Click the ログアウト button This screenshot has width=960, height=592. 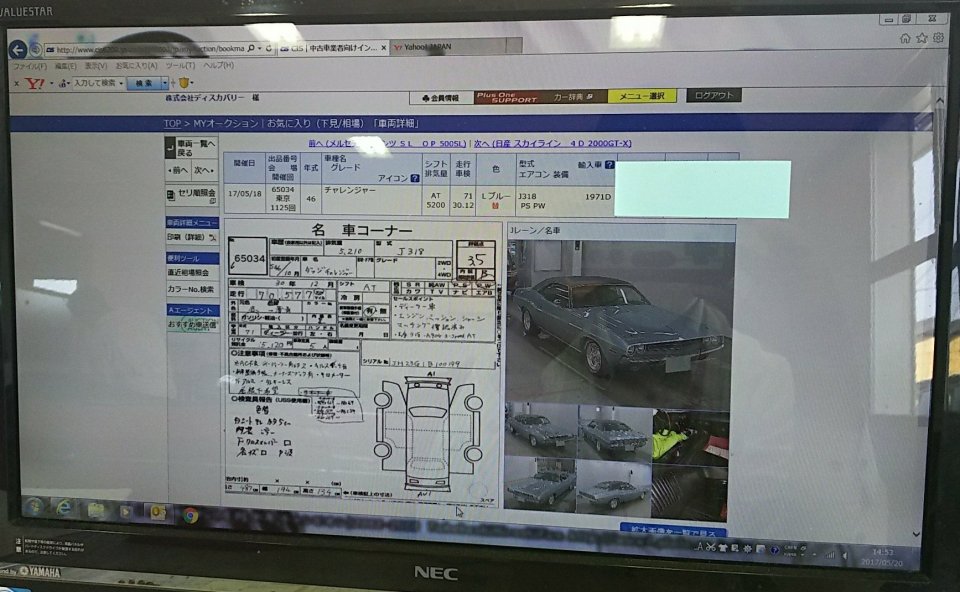coord(713,96)
